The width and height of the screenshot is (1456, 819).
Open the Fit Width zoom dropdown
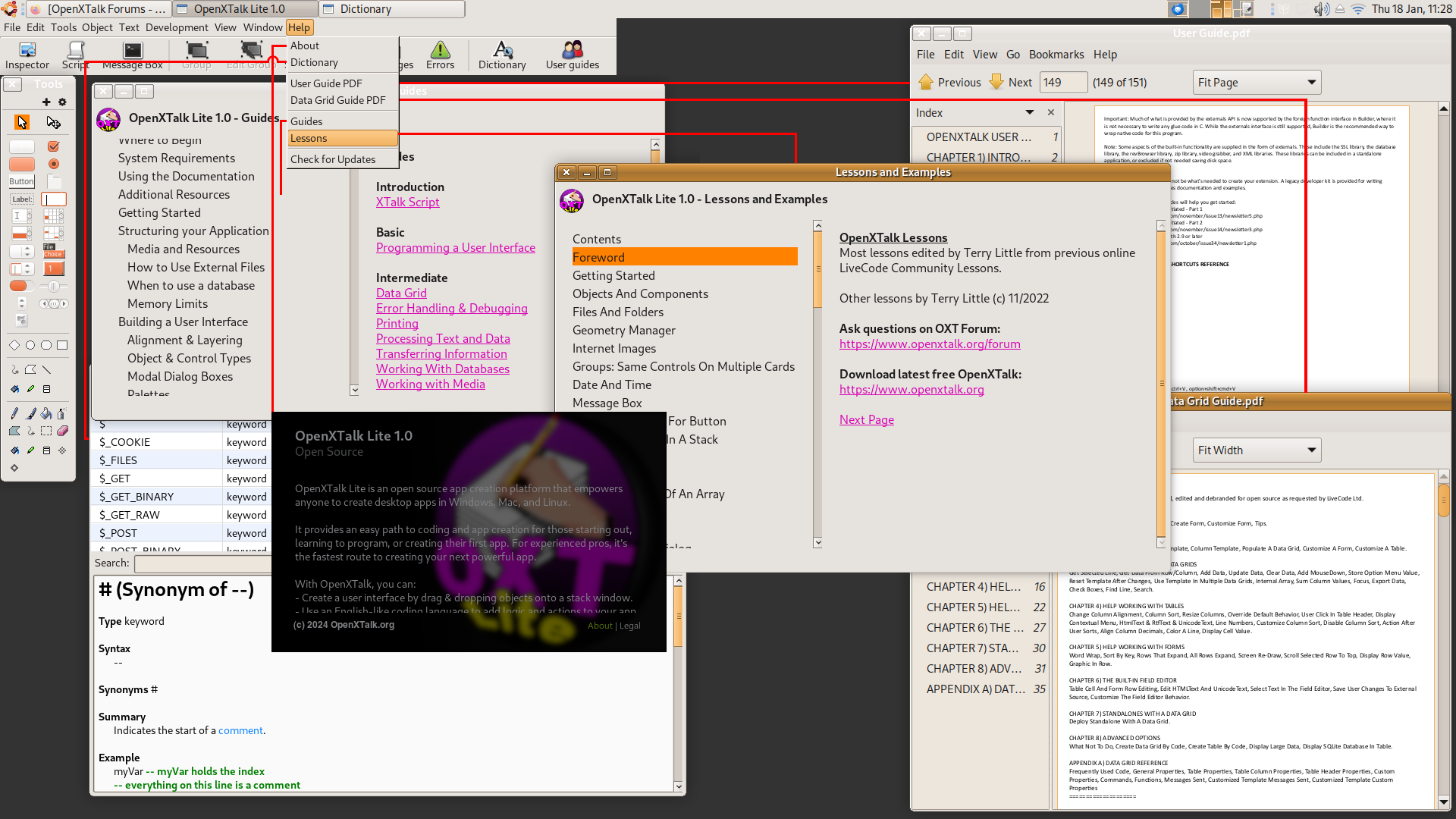coord(1257,450)
